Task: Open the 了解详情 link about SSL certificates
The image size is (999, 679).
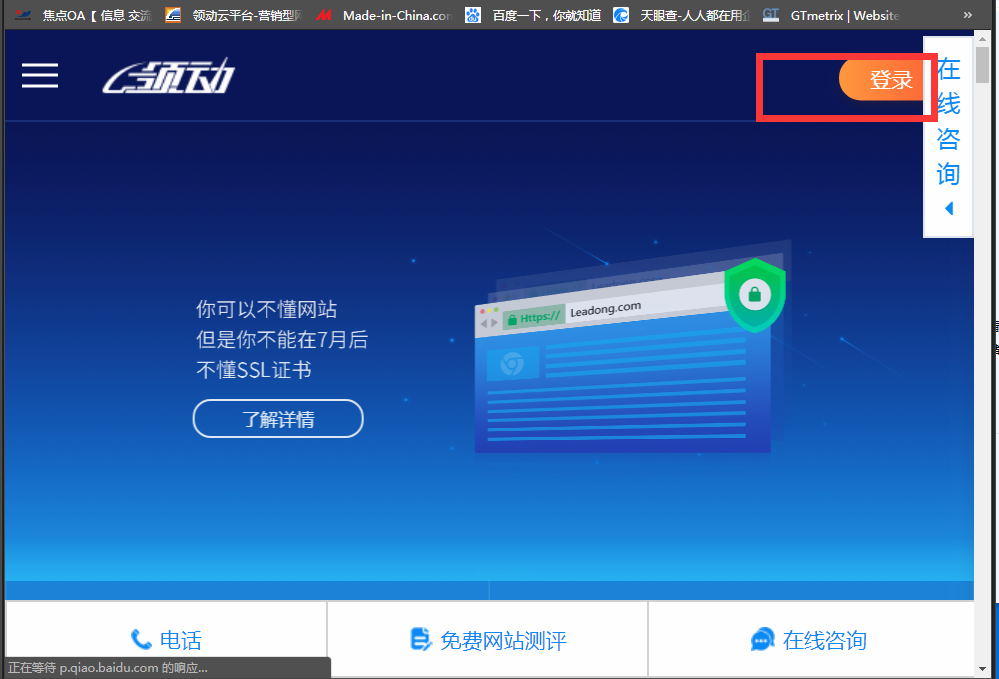Action: coord(277,418)
